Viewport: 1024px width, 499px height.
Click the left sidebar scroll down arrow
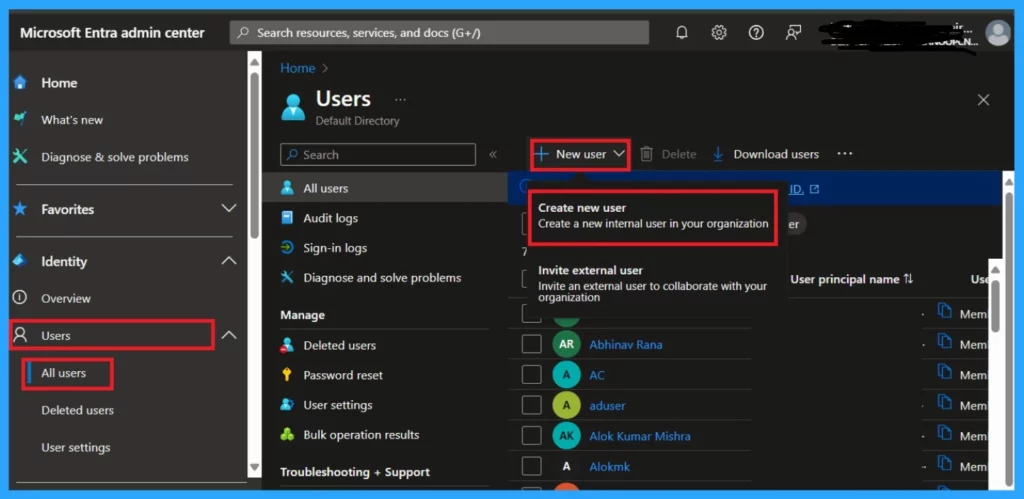(x=255, y=468)
